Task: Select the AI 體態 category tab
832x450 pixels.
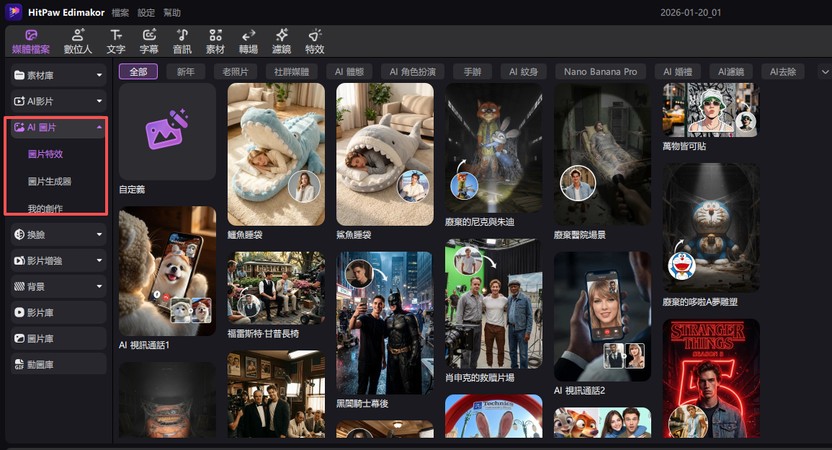Action: point(349,72)
